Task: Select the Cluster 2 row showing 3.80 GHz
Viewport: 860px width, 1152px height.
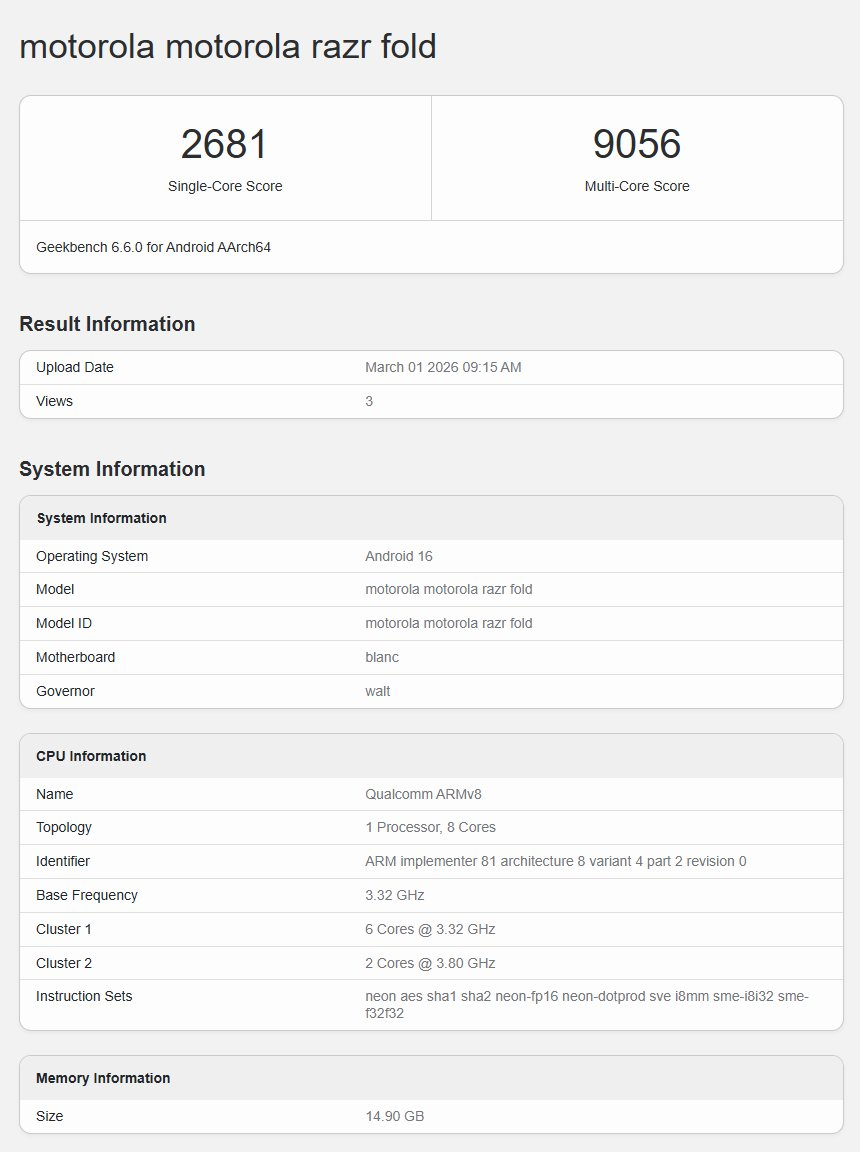Action: [x=430, y=962]
